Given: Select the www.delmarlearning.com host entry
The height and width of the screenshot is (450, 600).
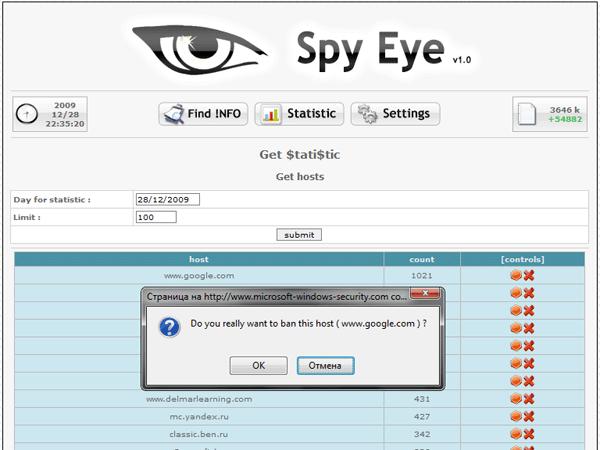Looking at the screenshot, I should point(199,399).
